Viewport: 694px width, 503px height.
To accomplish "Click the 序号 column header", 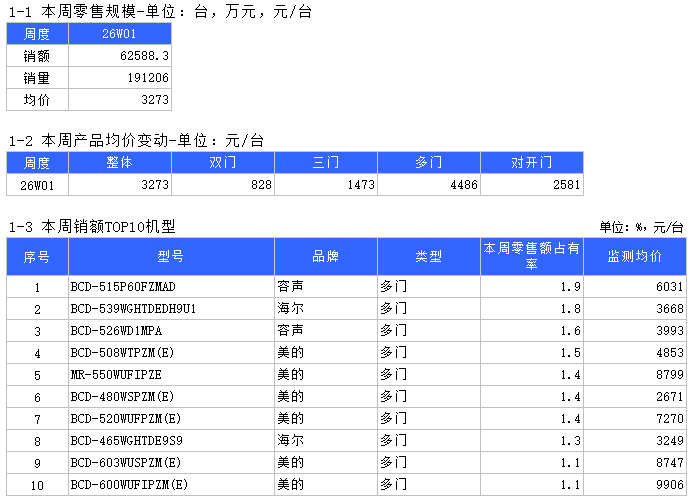I will click(x=37, y=256).
